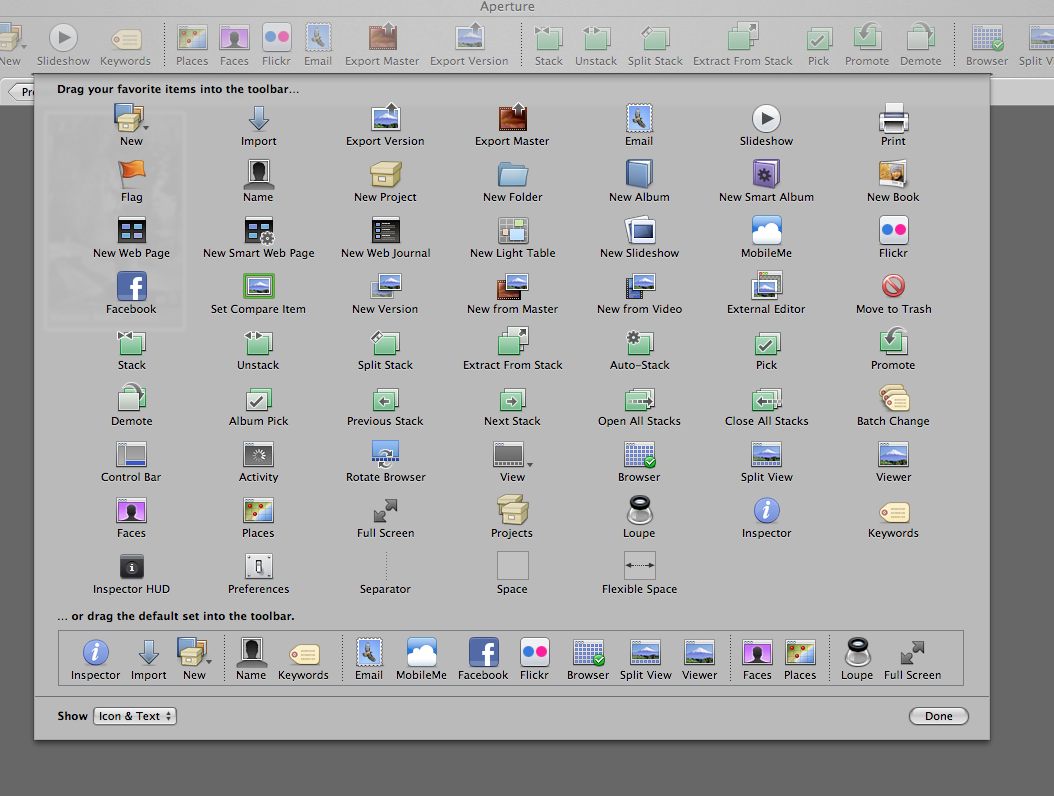Select Extract From Stack in the top toolbar

pos(743,45)
